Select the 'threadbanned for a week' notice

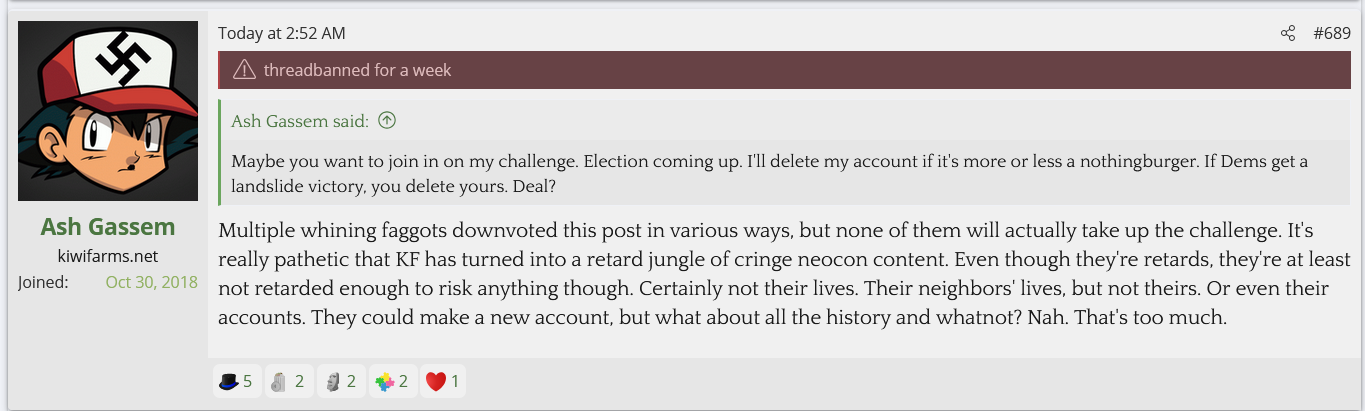357,70
